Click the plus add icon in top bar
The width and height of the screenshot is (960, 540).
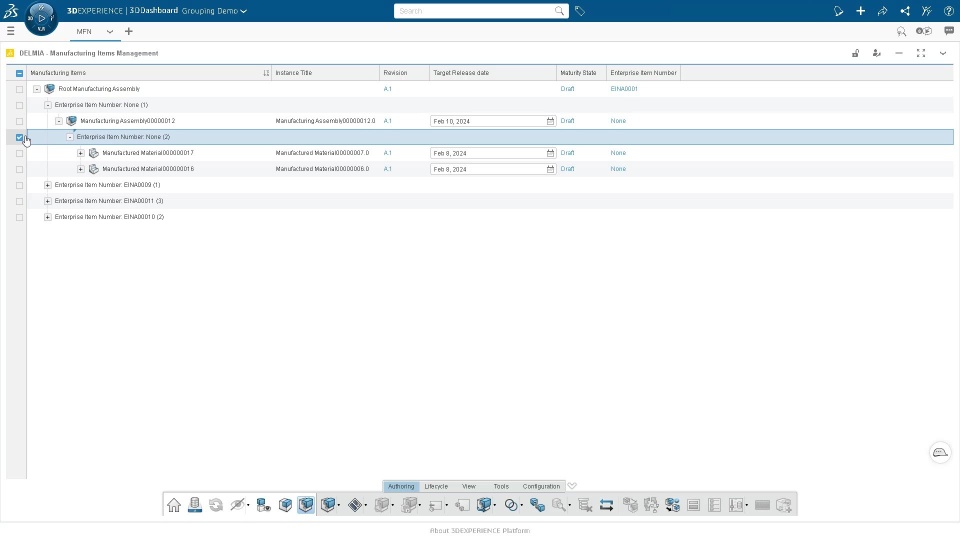[860, 11]
